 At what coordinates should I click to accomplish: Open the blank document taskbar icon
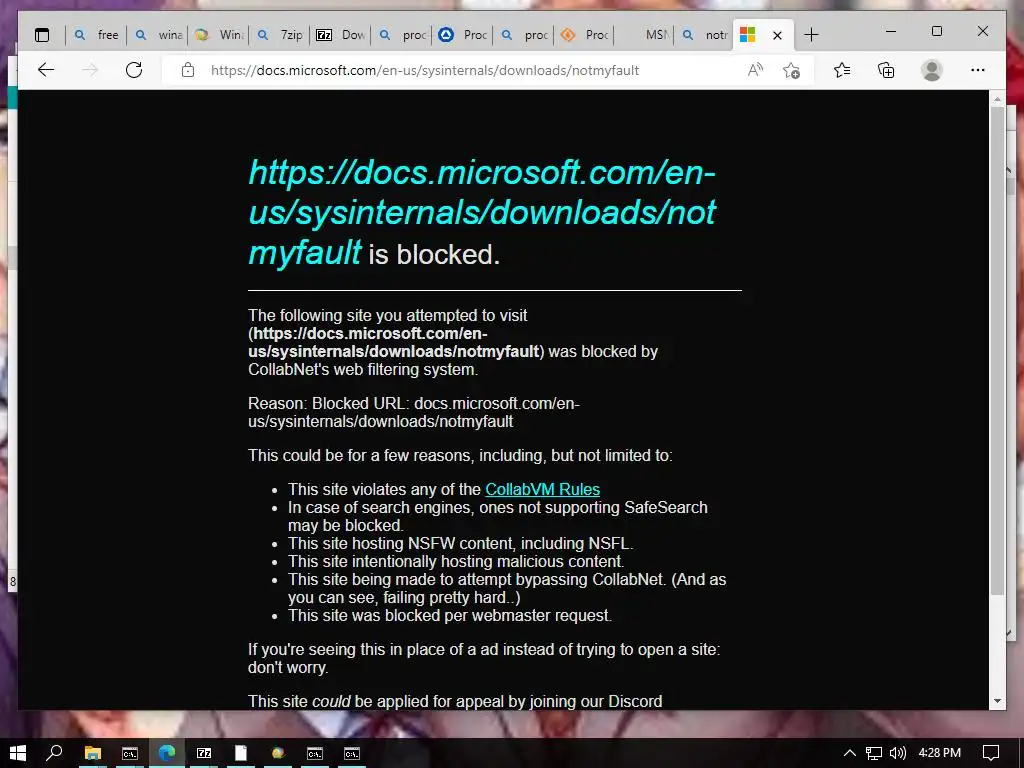pyautogui.click(x=241, y=753)
